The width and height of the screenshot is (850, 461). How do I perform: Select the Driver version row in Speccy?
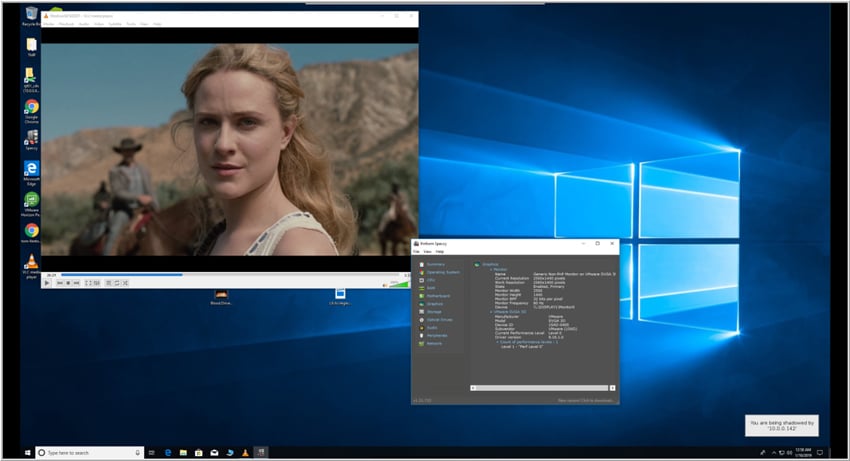click(529, 337)
